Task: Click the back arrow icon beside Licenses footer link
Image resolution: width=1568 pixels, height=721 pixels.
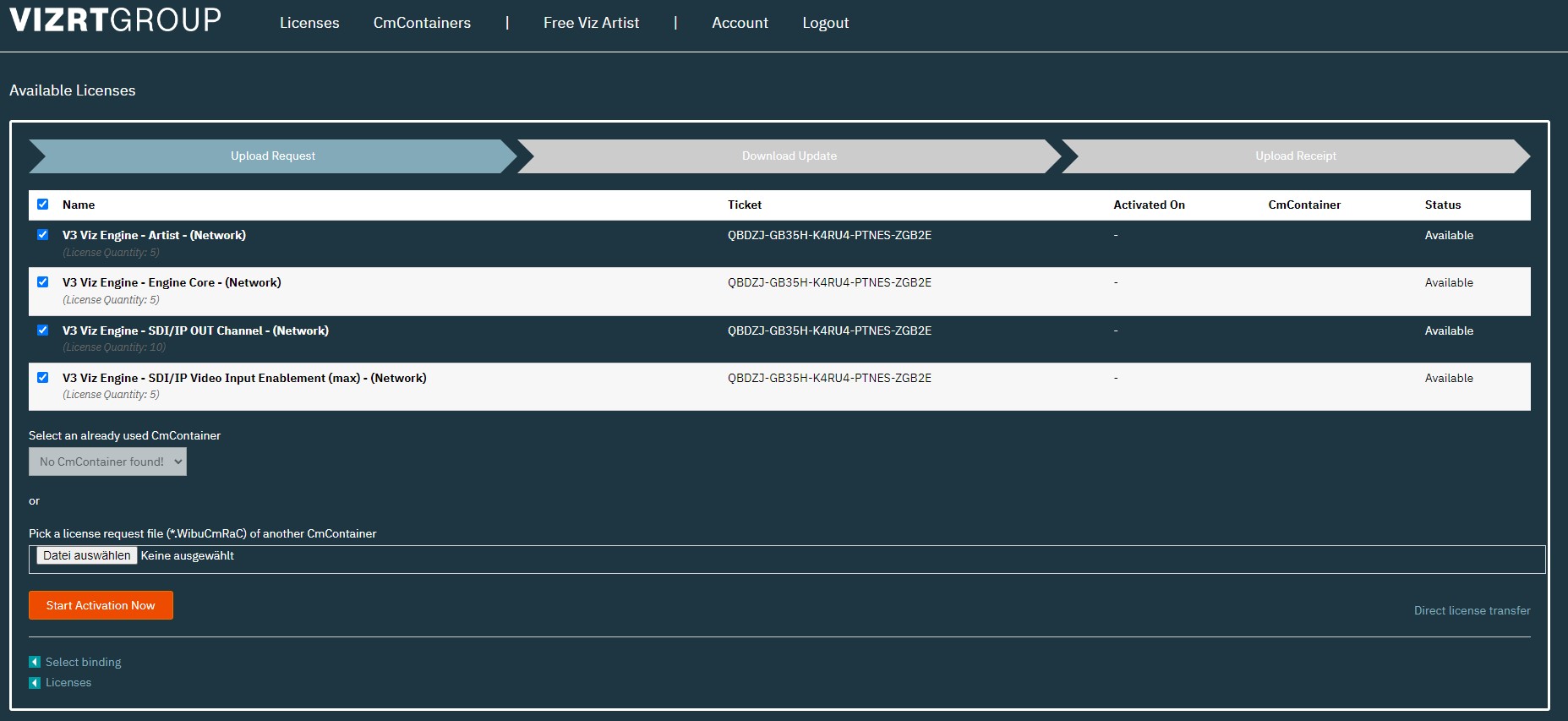Action: (x=35, y=682)
